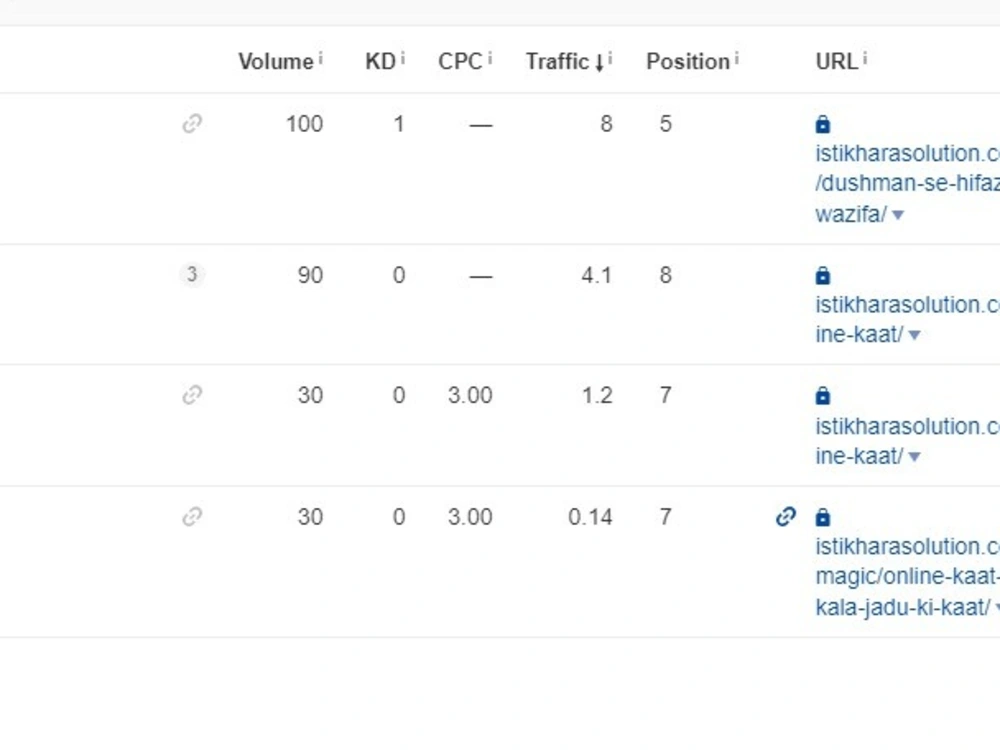
Task: Open the info tooltip next to KD
Action: click(x=402, y=59)
